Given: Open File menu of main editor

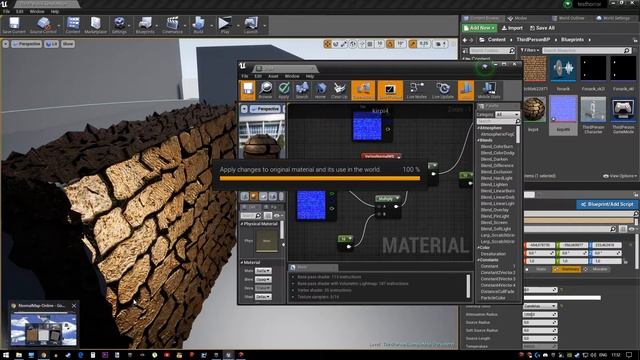Looking at the screenshot, I should click(6, 11).
